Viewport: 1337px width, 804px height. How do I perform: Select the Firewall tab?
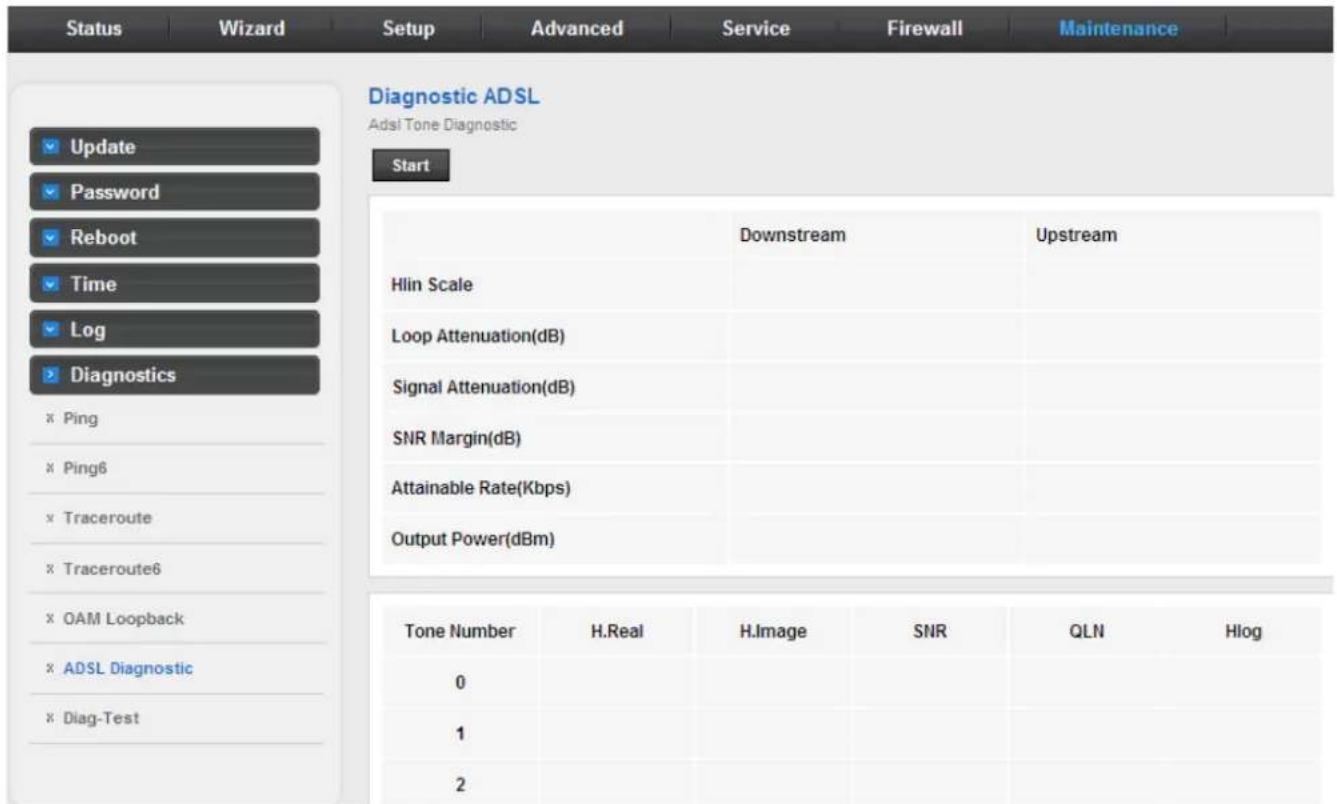point(924,29)
